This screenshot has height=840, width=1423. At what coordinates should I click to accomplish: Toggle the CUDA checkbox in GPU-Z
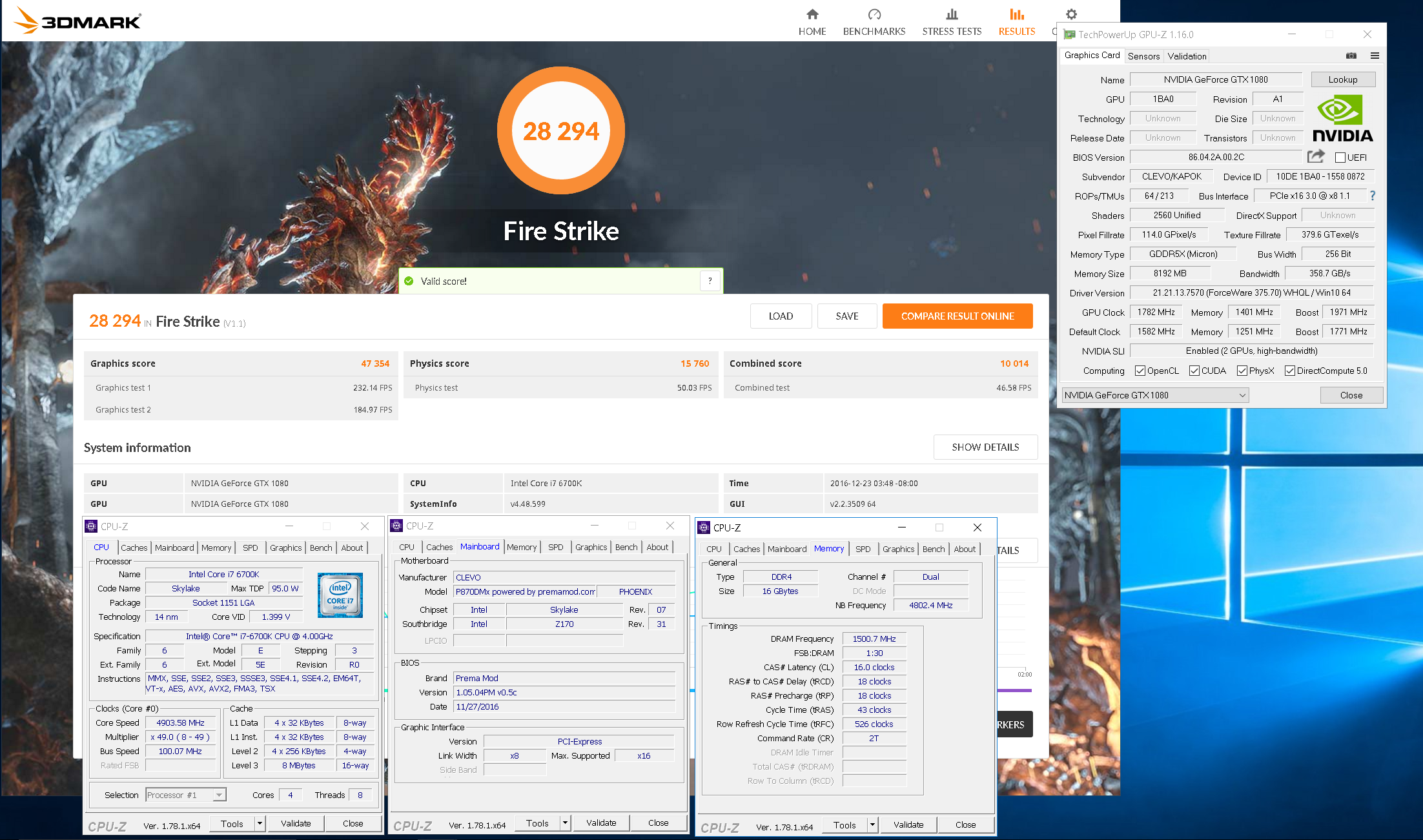click(1194, 371)
